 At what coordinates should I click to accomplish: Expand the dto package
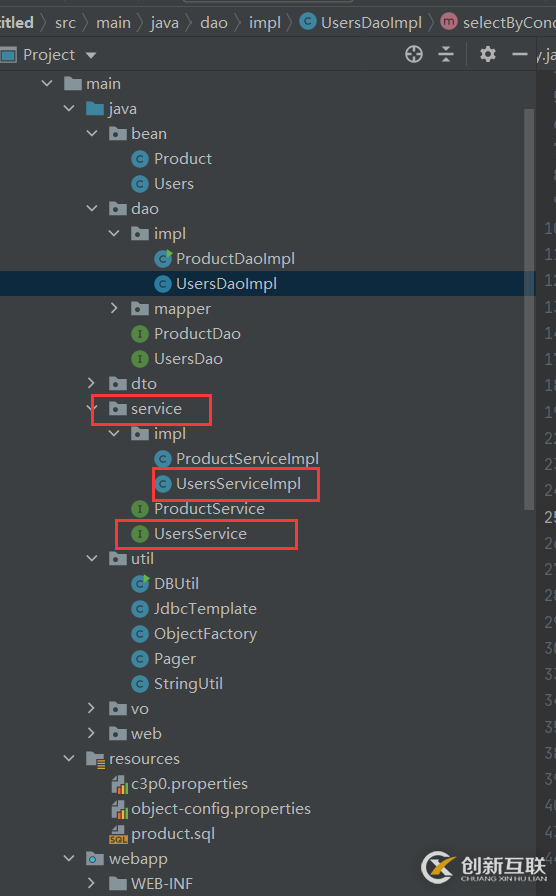pyautogui.click(x=91, y=383)
